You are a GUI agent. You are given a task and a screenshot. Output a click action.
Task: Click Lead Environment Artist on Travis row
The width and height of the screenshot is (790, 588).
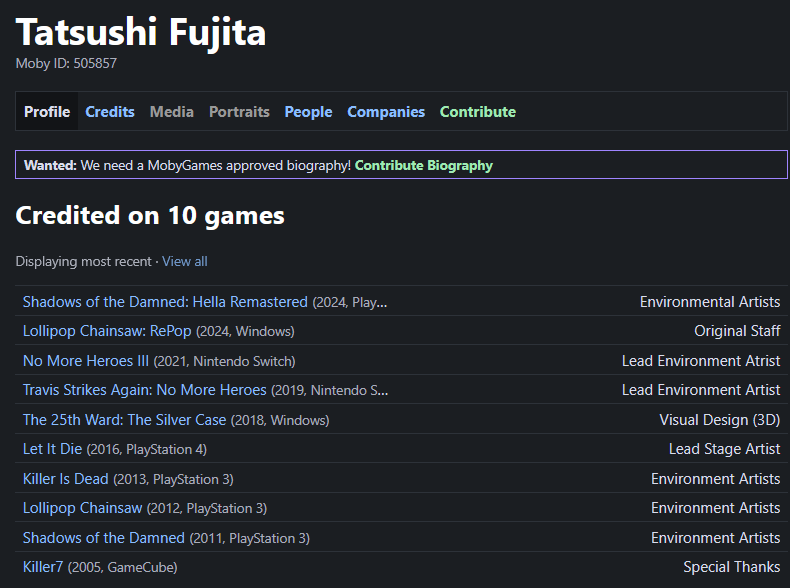click(701, 389)
